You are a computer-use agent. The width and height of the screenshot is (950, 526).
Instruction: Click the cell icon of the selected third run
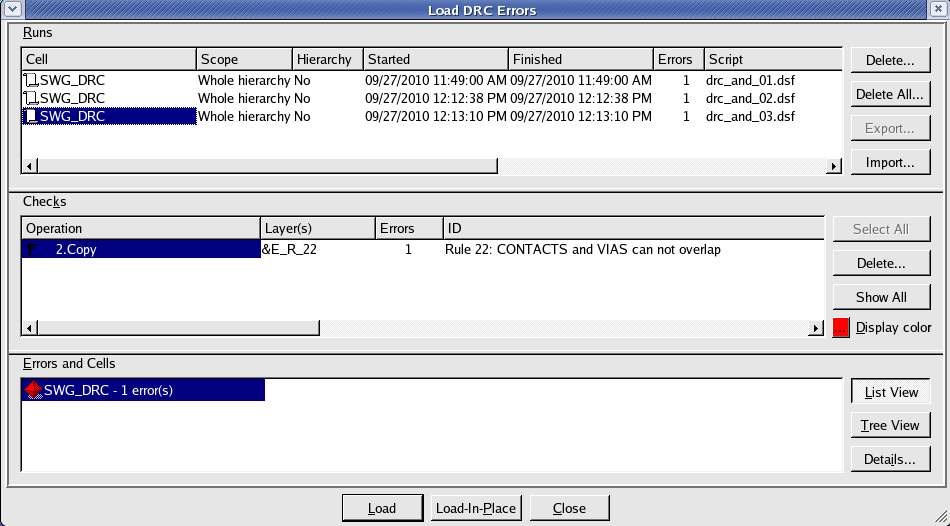tap(31, 116)
